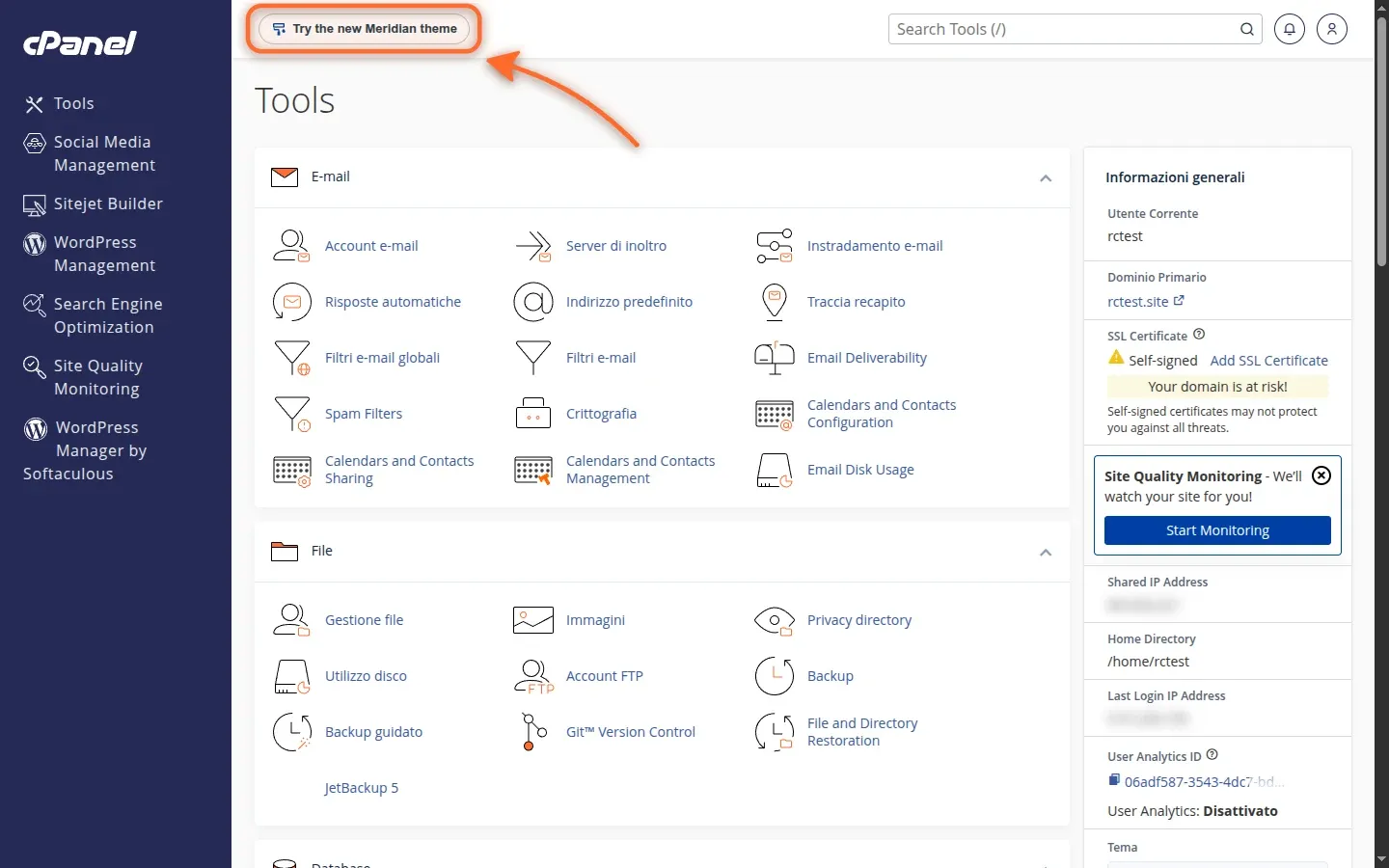Screen dimensions: 1389x868
Task: Collapse the File section
Action: coord(1046,553)
